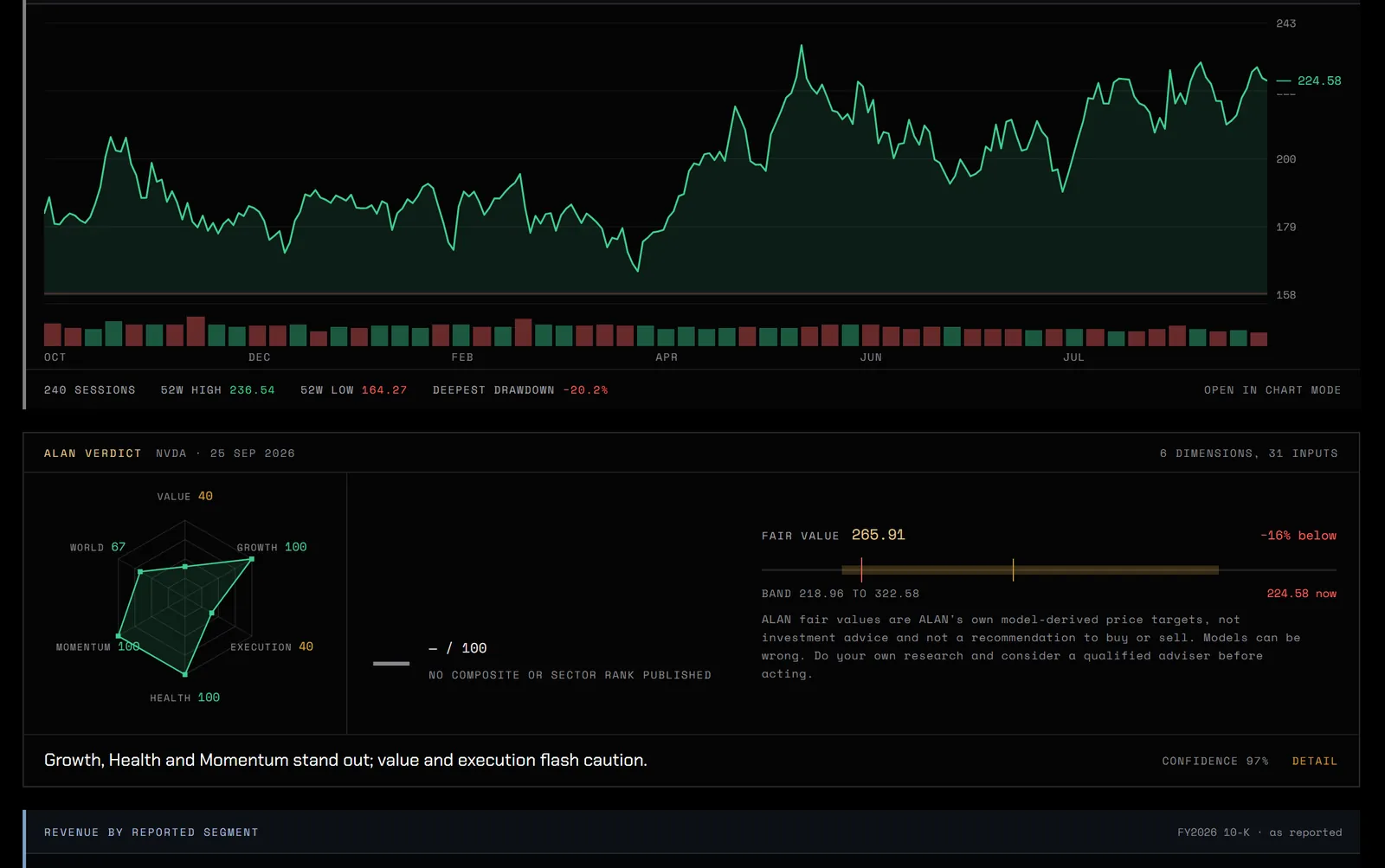Click the current price marker on band
This screenshot has height=868, width=1385.
pyautogui.click(x=861, y=569)
